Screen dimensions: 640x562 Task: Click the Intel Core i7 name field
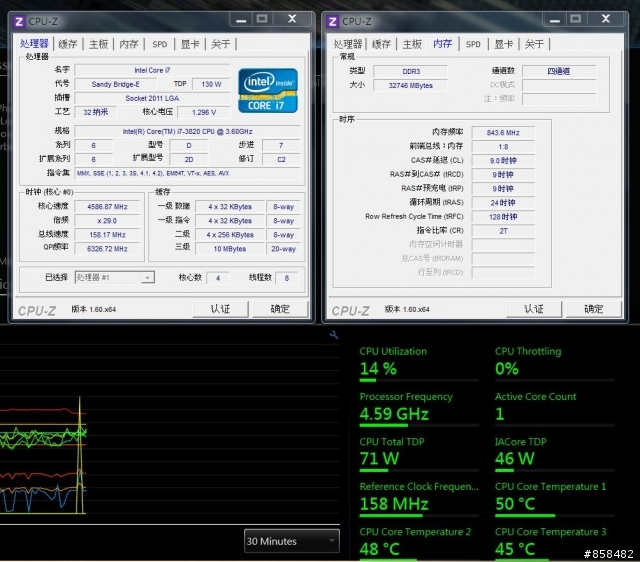tap(152, 70)
